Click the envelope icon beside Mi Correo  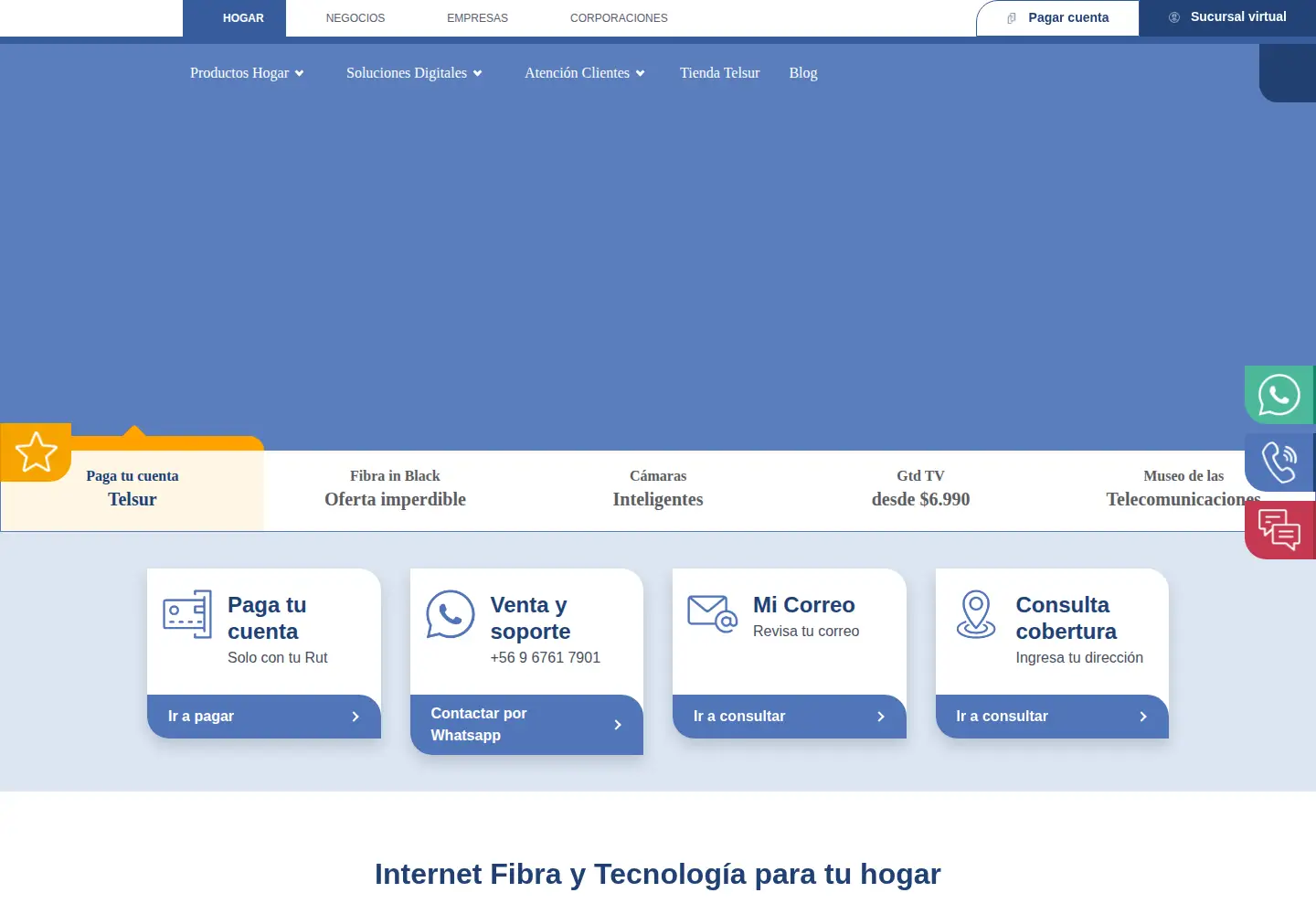click(x=713, y=613)
